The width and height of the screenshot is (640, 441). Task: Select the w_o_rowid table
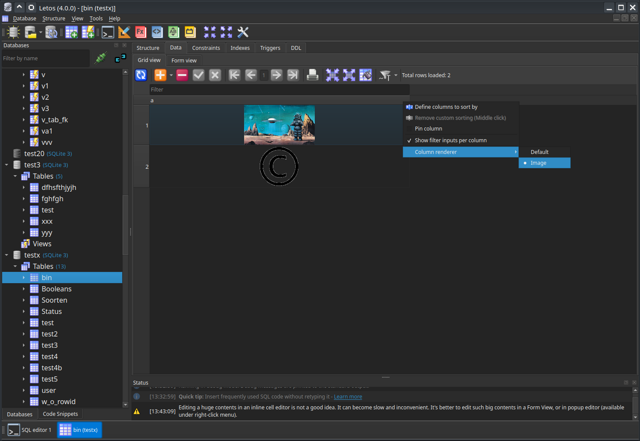(x=58, y=402)
